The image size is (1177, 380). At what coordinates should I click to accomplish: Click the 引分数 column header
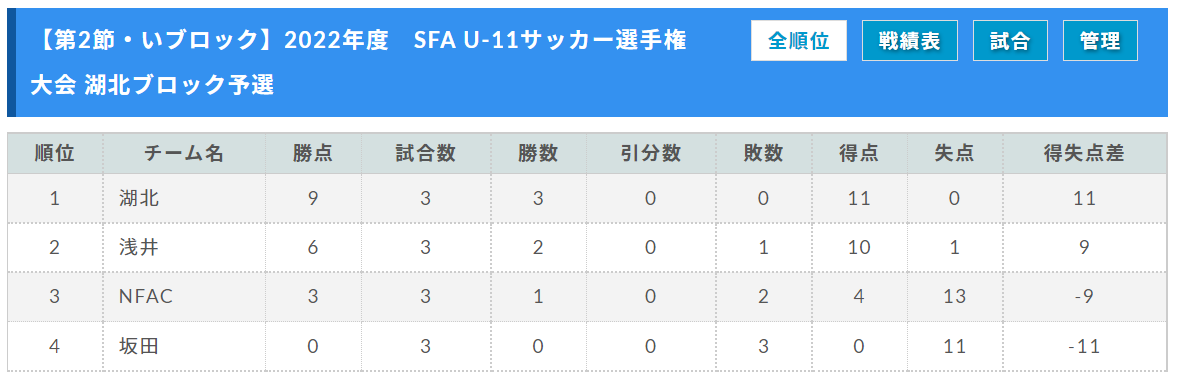[x=651, y=153]
